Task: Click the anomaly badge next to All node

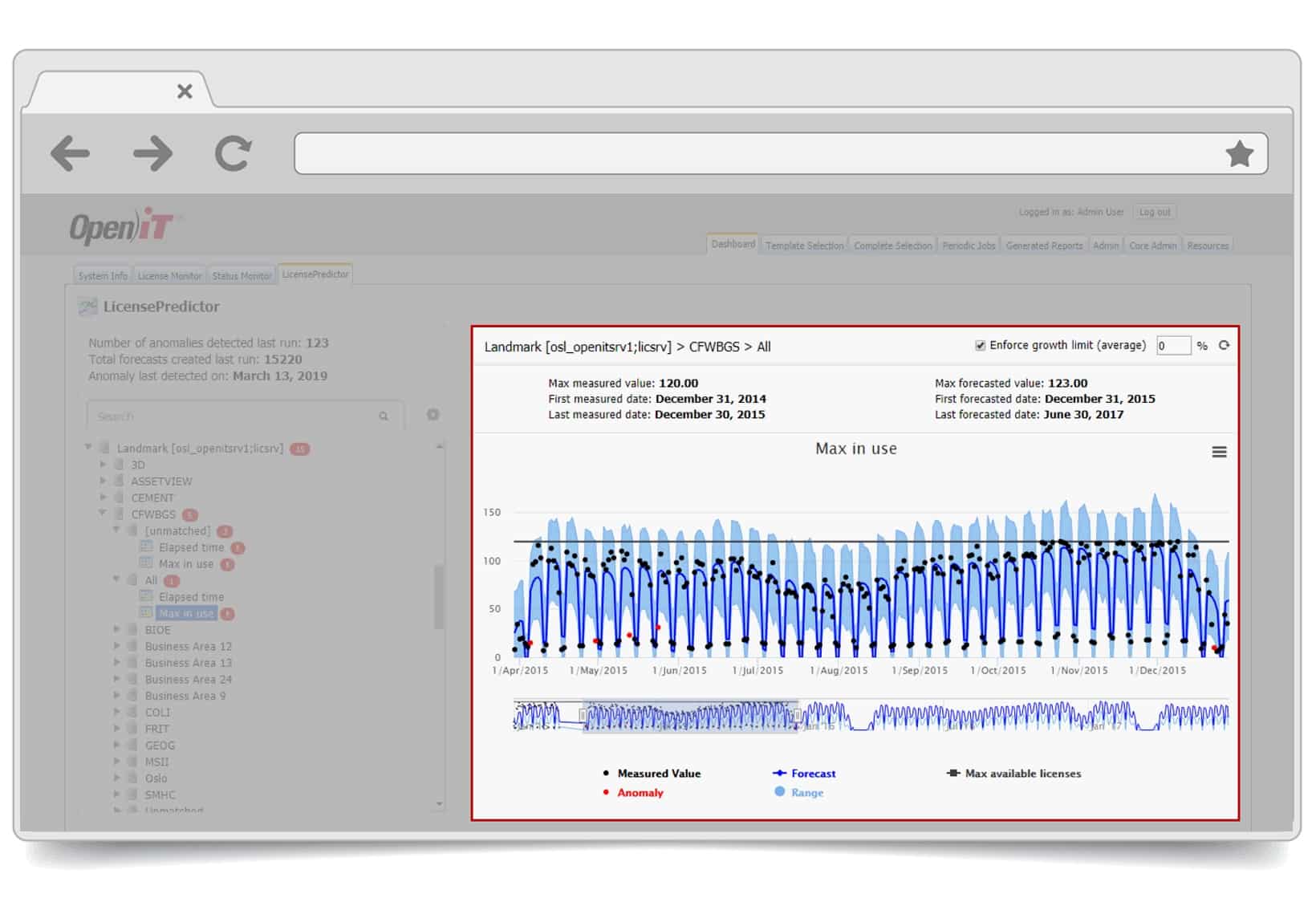Action: point(172,581)
